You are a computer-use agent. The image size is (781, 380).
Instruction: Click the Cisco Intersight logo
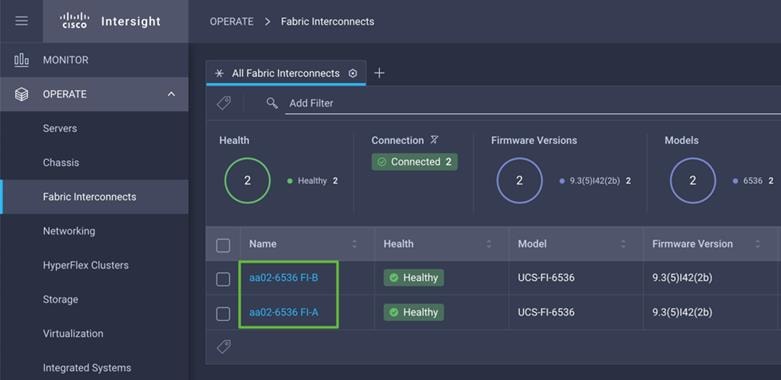coord(110,21)
